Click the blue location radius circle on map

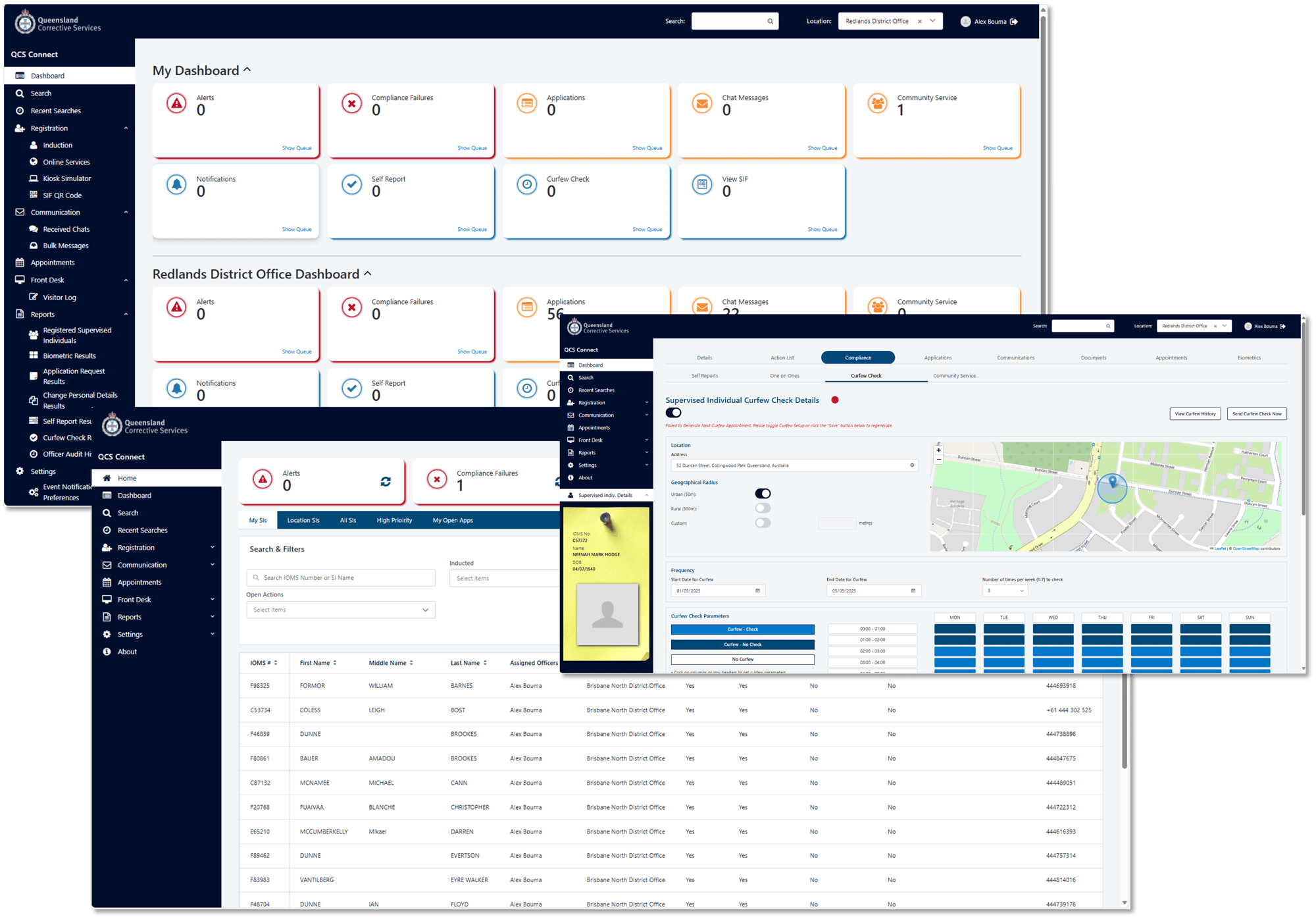1112,489
